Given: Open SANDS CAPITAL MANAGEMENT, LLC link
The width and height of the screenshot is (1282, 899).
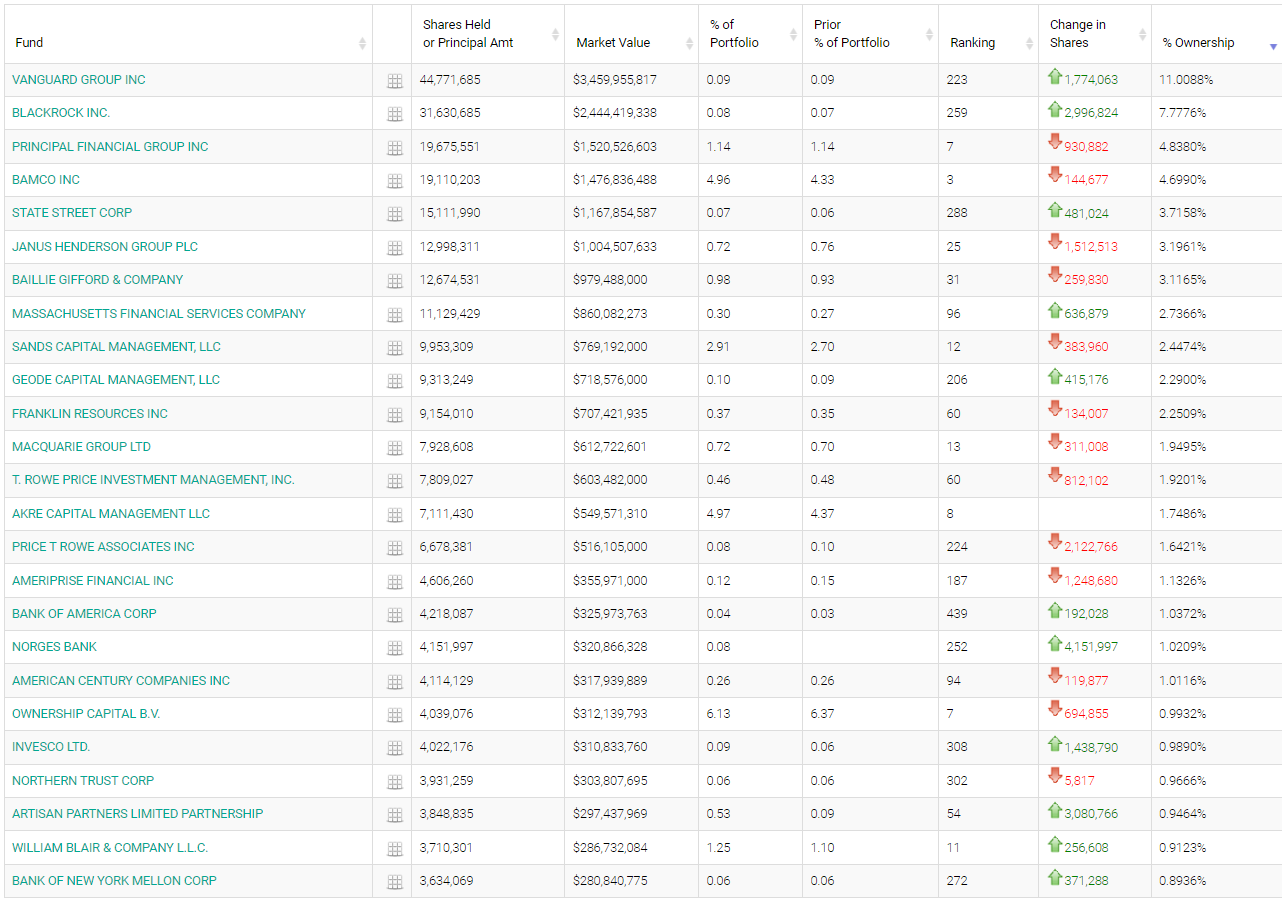Looking at the screenshot, I should click(x=116, y=347).
